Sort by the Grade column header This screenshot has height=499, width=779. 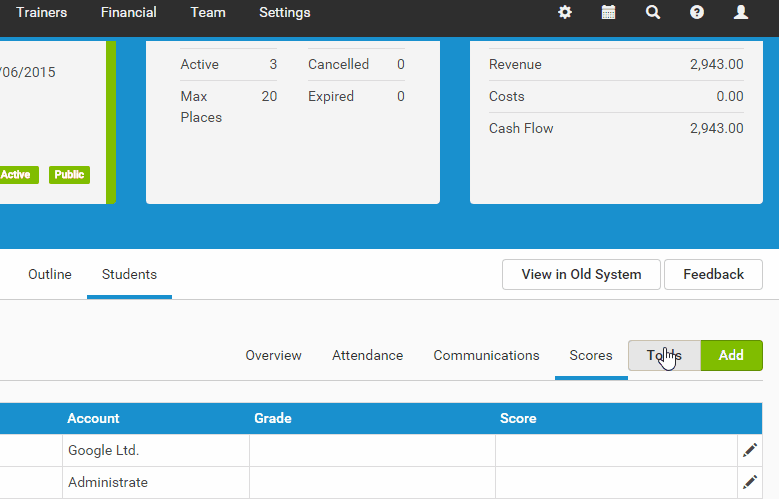click(273, 418)
